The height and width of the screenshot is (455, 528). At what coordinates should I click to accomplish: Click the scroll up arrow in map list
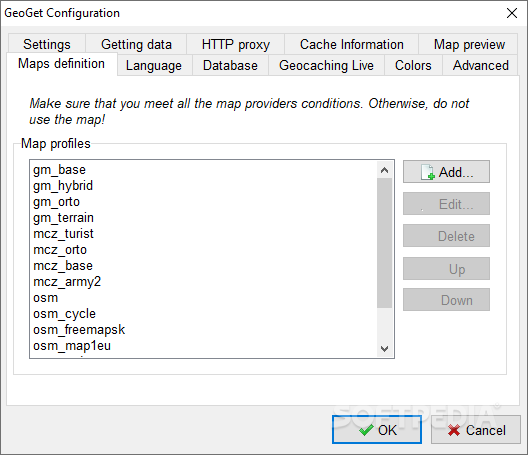384,170
